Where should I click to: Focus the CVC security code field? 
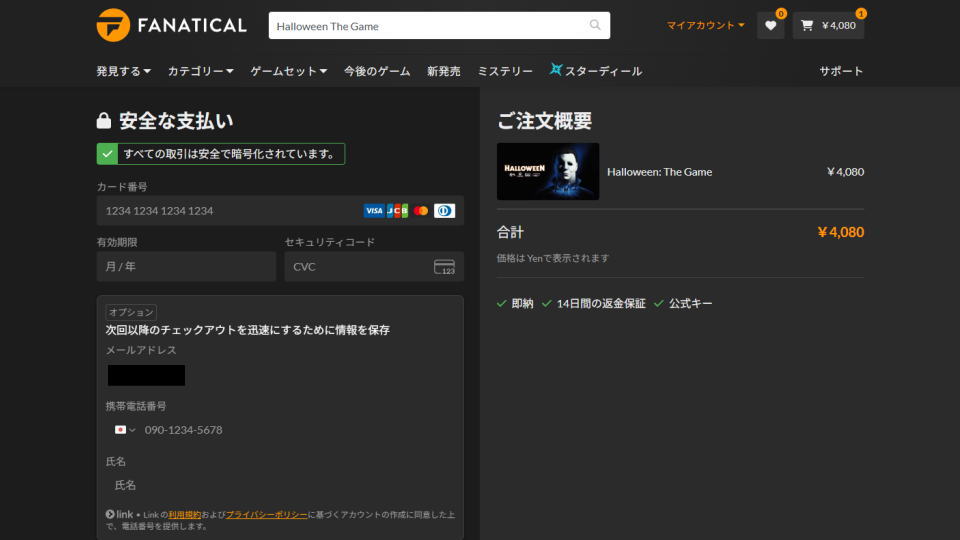374,266
